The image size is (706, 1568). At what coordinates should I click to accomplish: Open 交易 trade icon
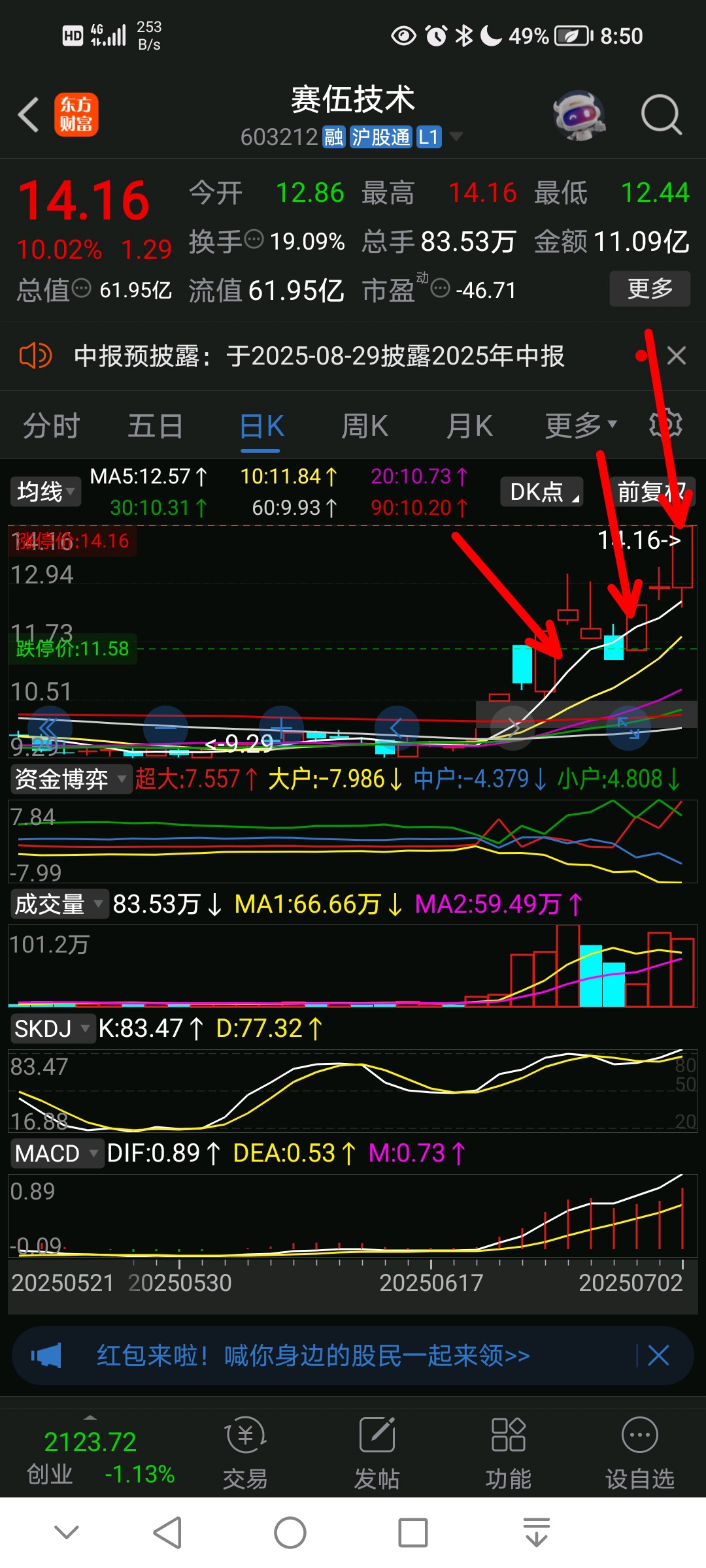(x=245, y=1453)
